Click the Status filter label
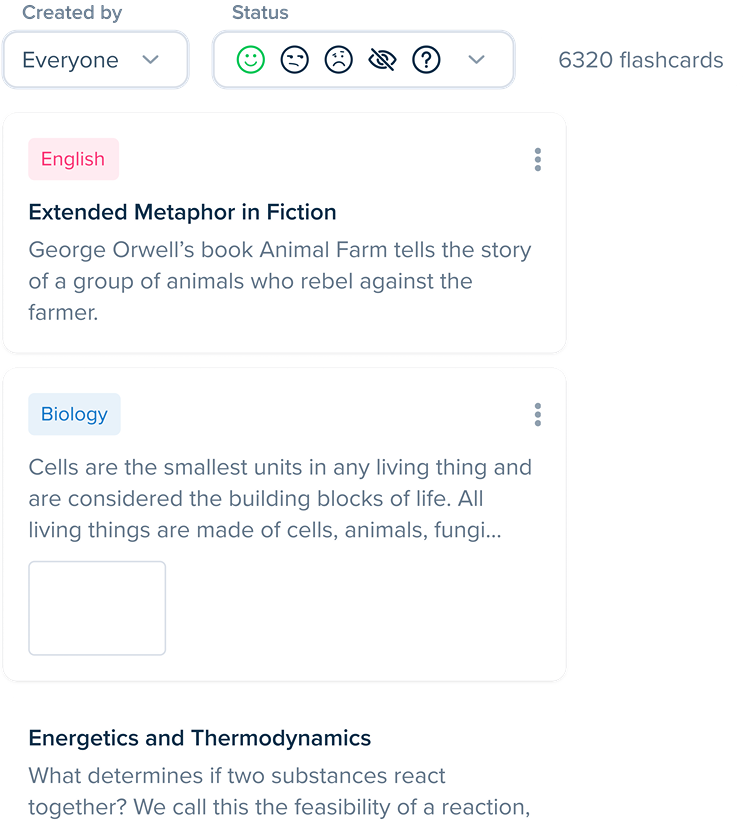This screenshot has height=823, width=743. click(x=260, y=13)
